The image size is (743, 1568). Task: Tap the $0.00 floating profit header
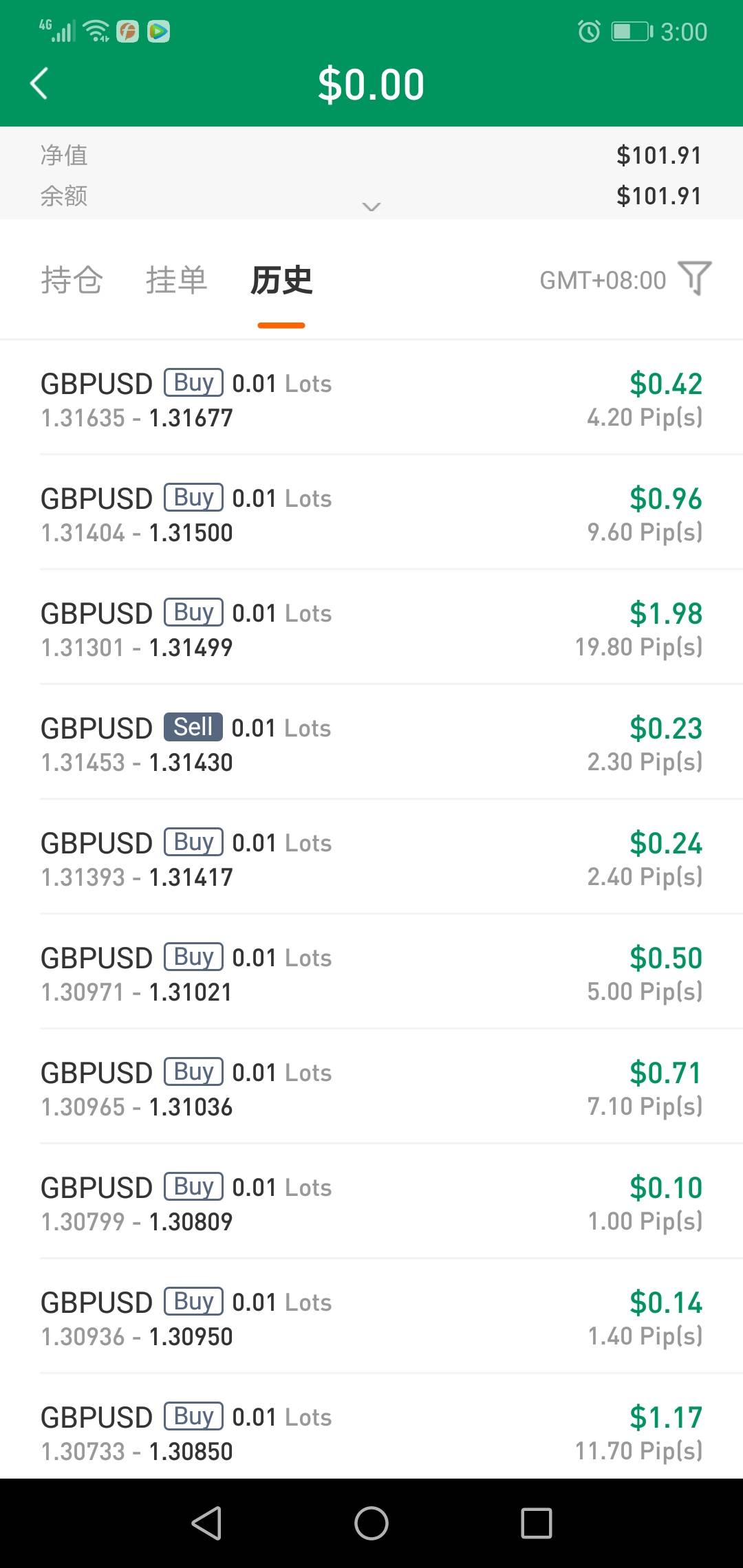(x=371, y=85)
